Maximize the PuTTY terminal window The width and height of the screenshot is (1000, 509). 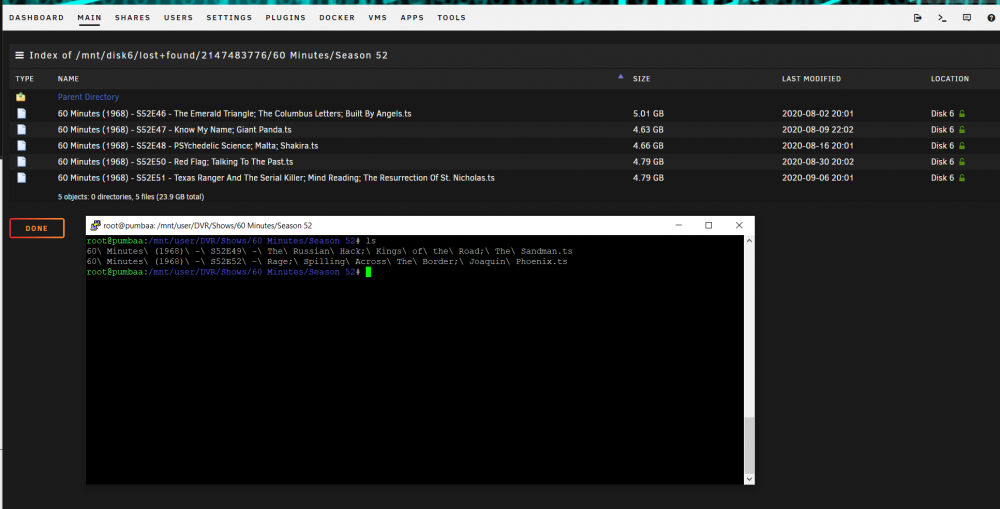point(709,225)
